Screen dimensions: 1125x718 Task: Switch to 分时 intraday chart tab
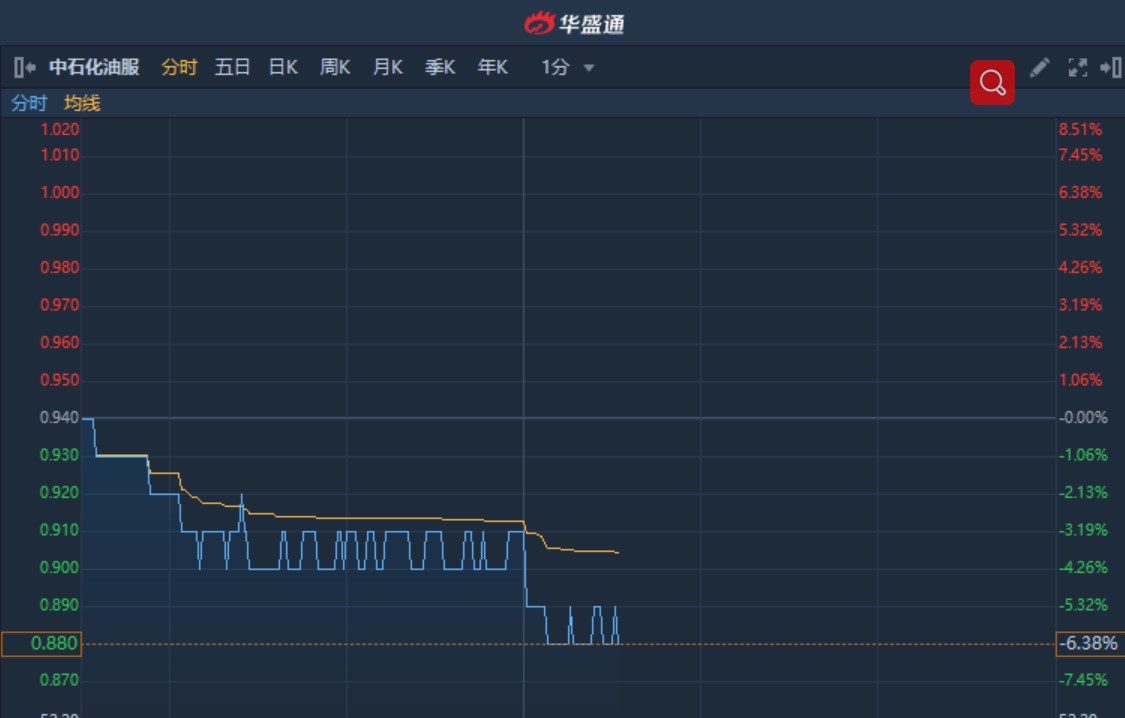coord(179,67)
